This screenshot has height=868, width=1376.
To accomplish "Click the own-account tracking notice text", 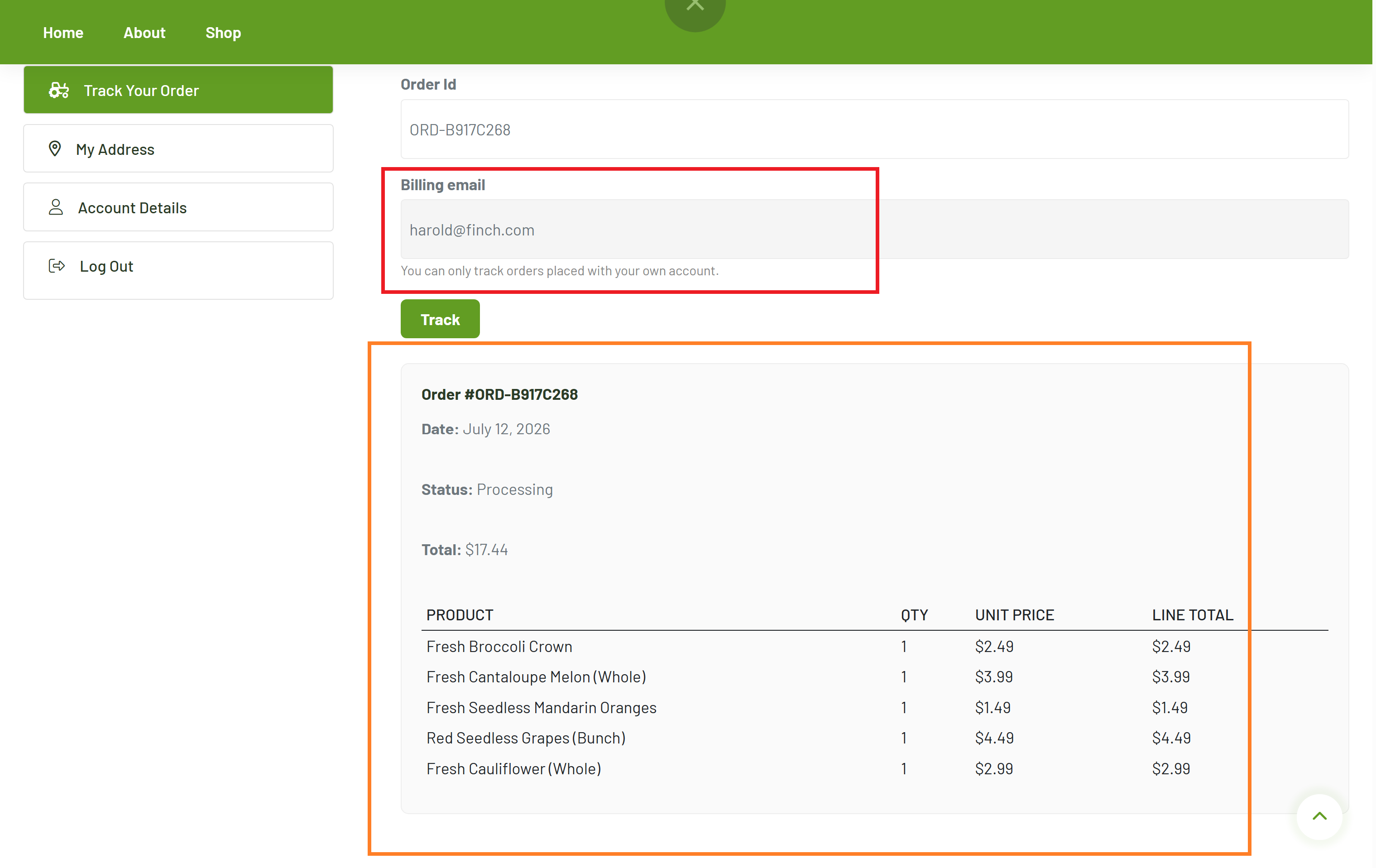I will pos(560,270).
